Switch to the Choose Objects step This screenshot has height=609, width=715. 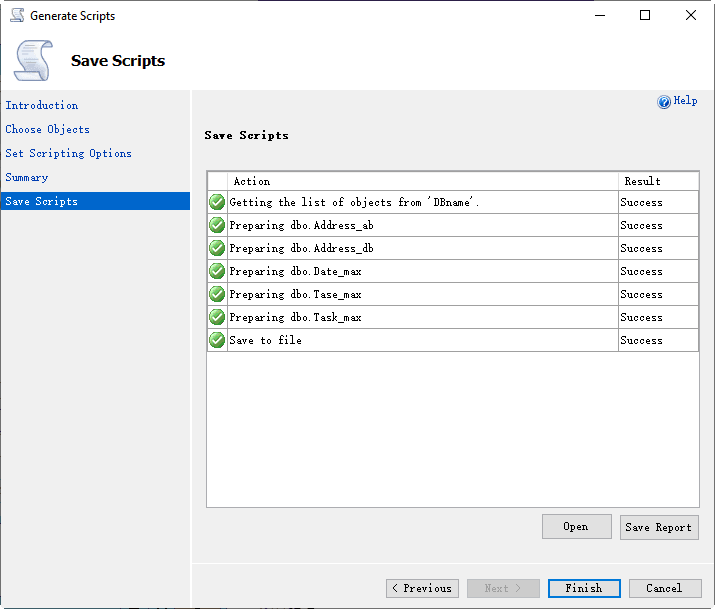pos(48,129)
